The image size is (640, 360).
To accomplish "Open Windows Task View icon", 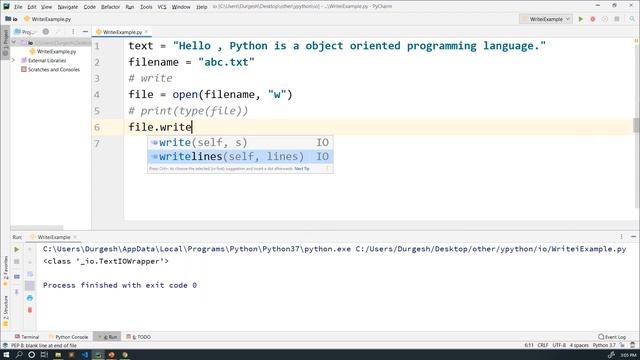I will pos(44,355).
